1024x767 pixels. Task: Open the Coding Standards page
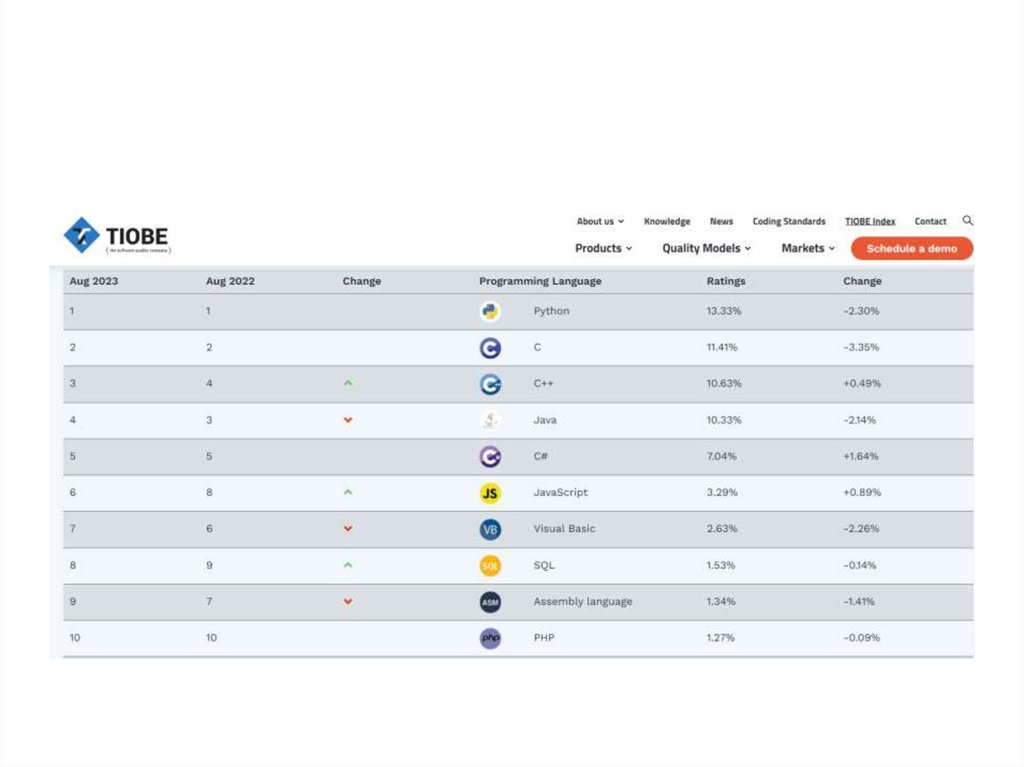[x=789, y=221]
